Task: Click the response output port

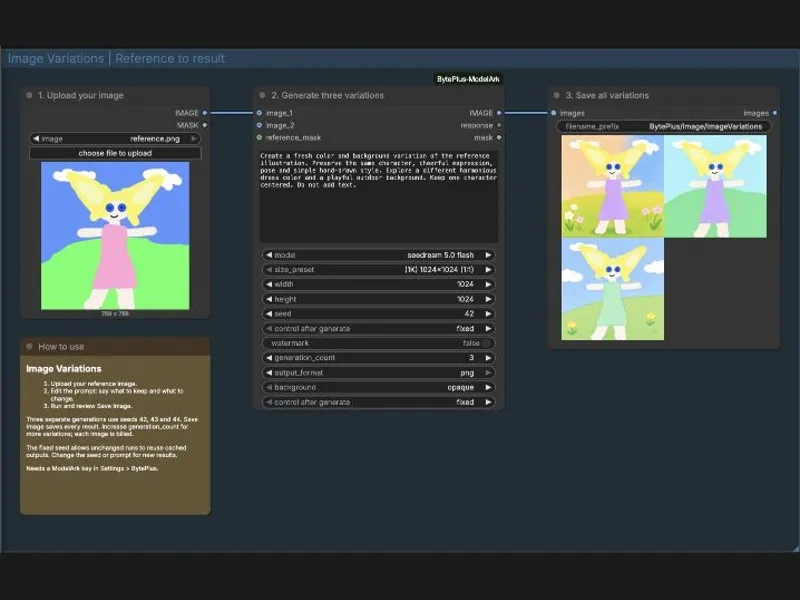Action: tap(499, 125)
